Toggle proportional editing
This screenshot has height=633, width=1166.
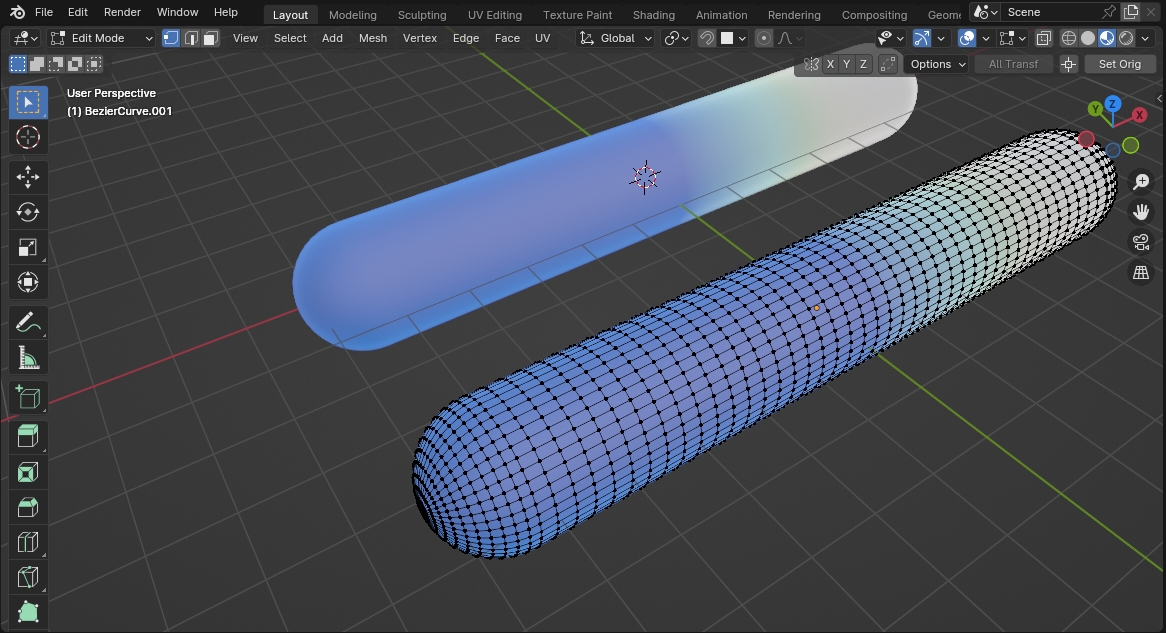click(x=765, y=38)
